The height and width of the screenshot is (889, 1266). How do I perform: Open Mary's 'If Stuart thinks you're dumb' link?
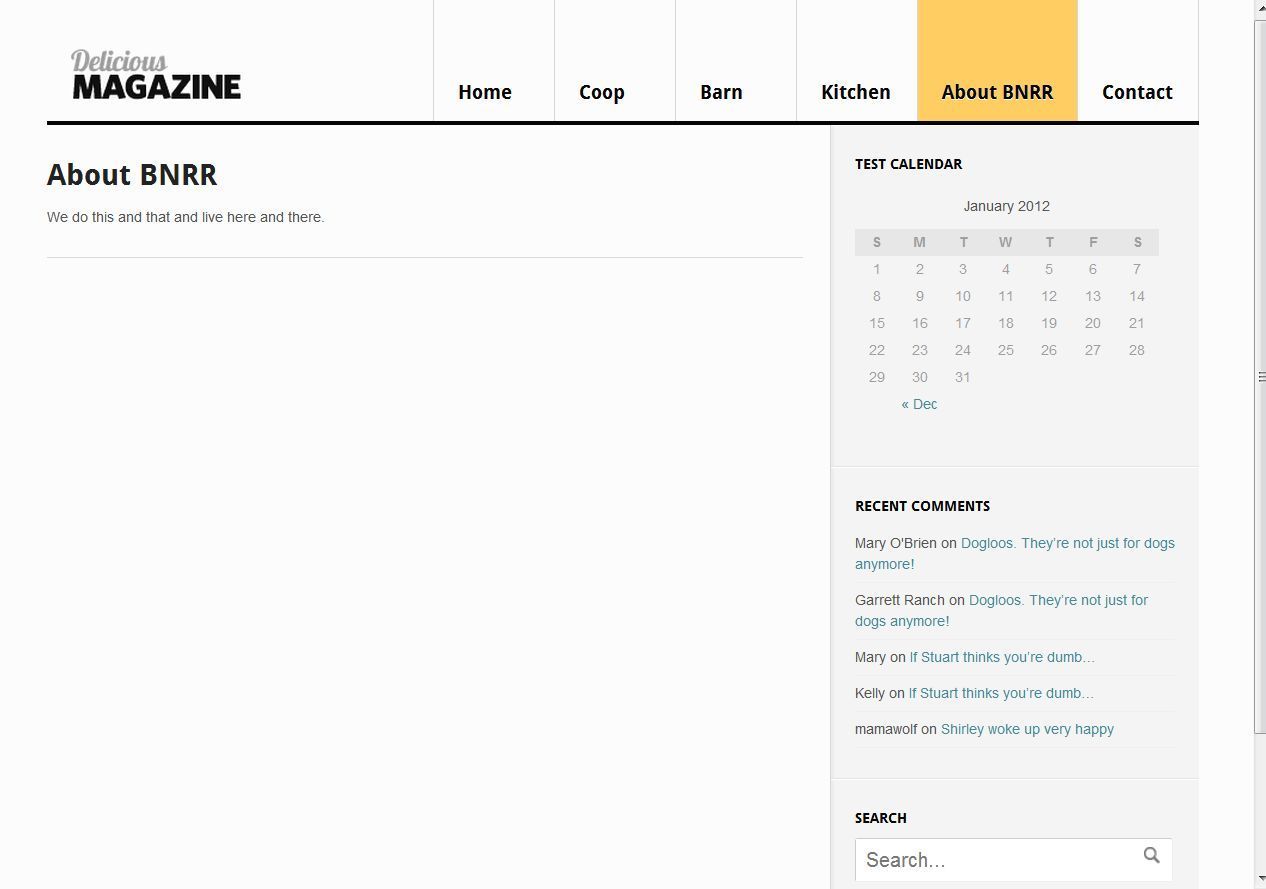pos(1001,657)
